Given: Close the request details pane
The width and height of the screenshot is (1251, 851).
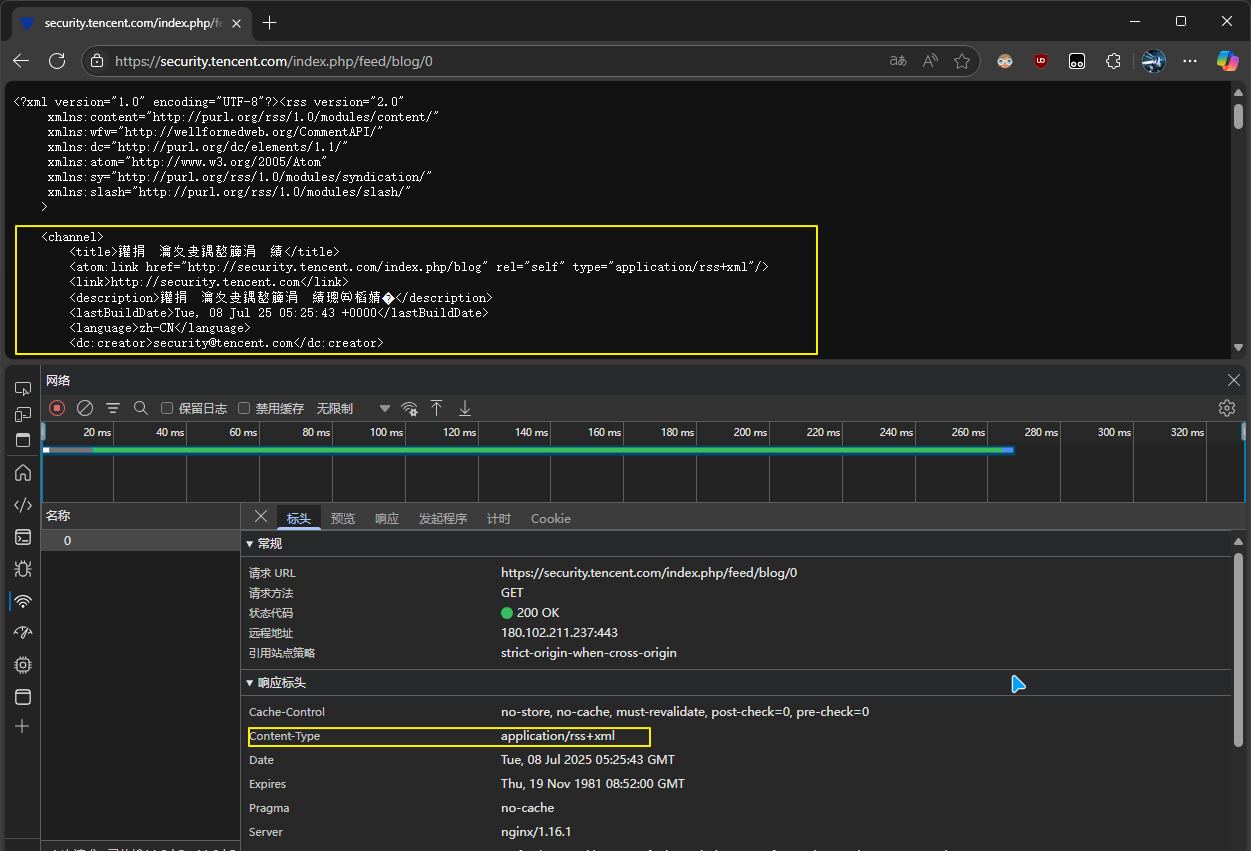Looking at the screenshot, I should (261, 517).
